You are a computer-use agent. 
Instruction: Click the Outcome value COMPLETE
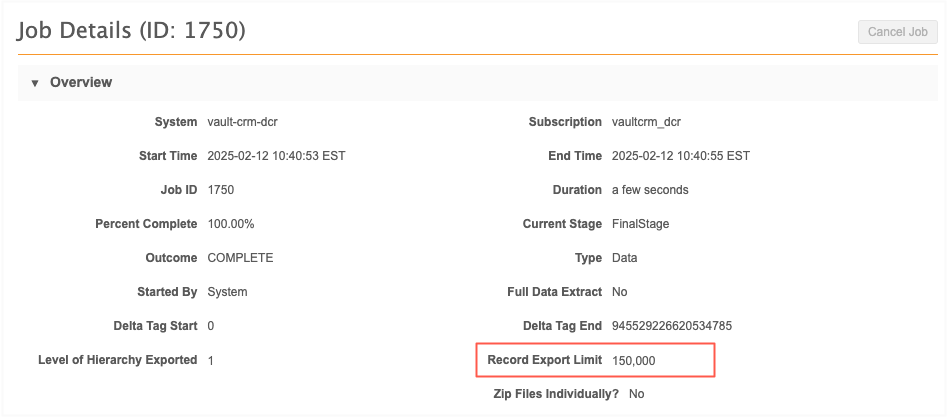[x=240, y=258]
